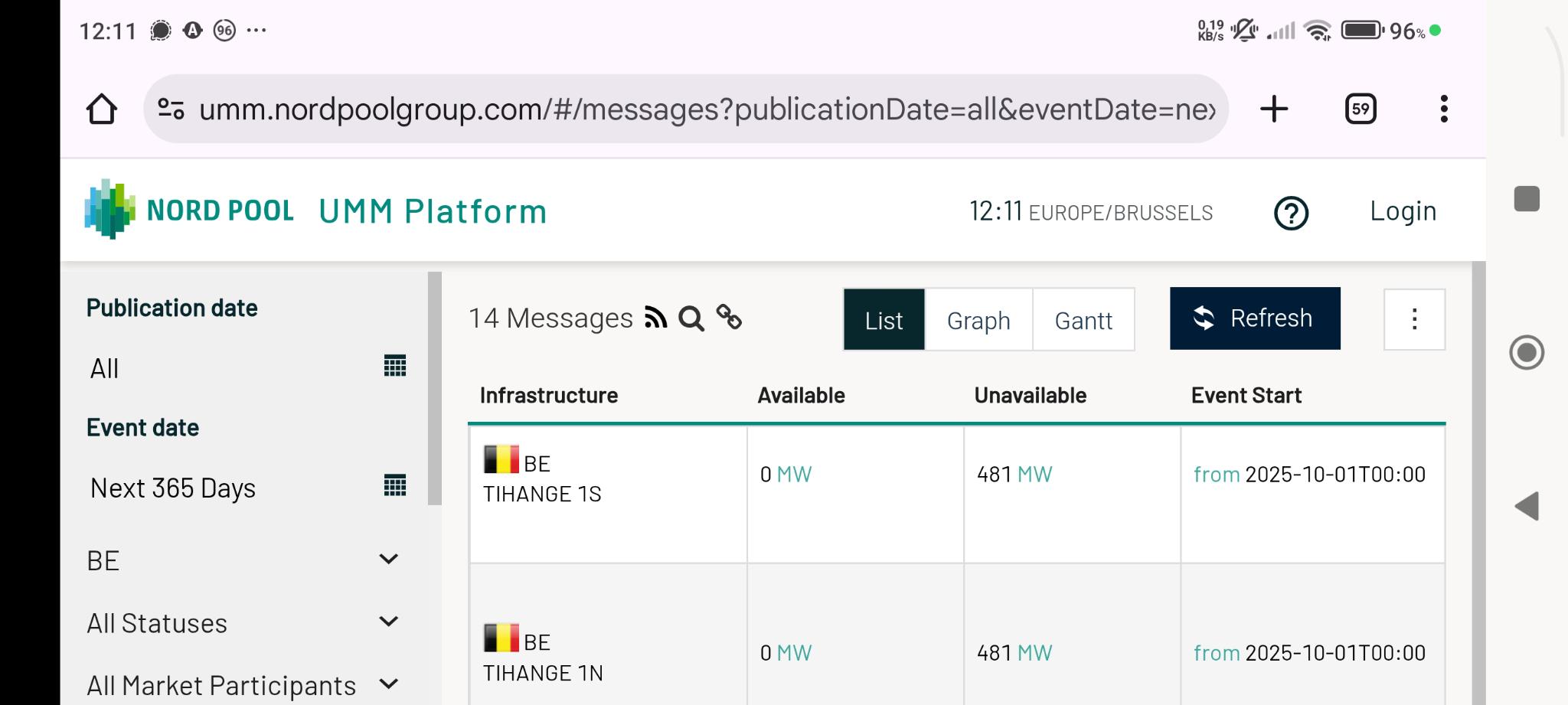This screenshot has width=1568, height=705.
Task: Open the Publication date calendar picker icon
Action: point(394,367)
